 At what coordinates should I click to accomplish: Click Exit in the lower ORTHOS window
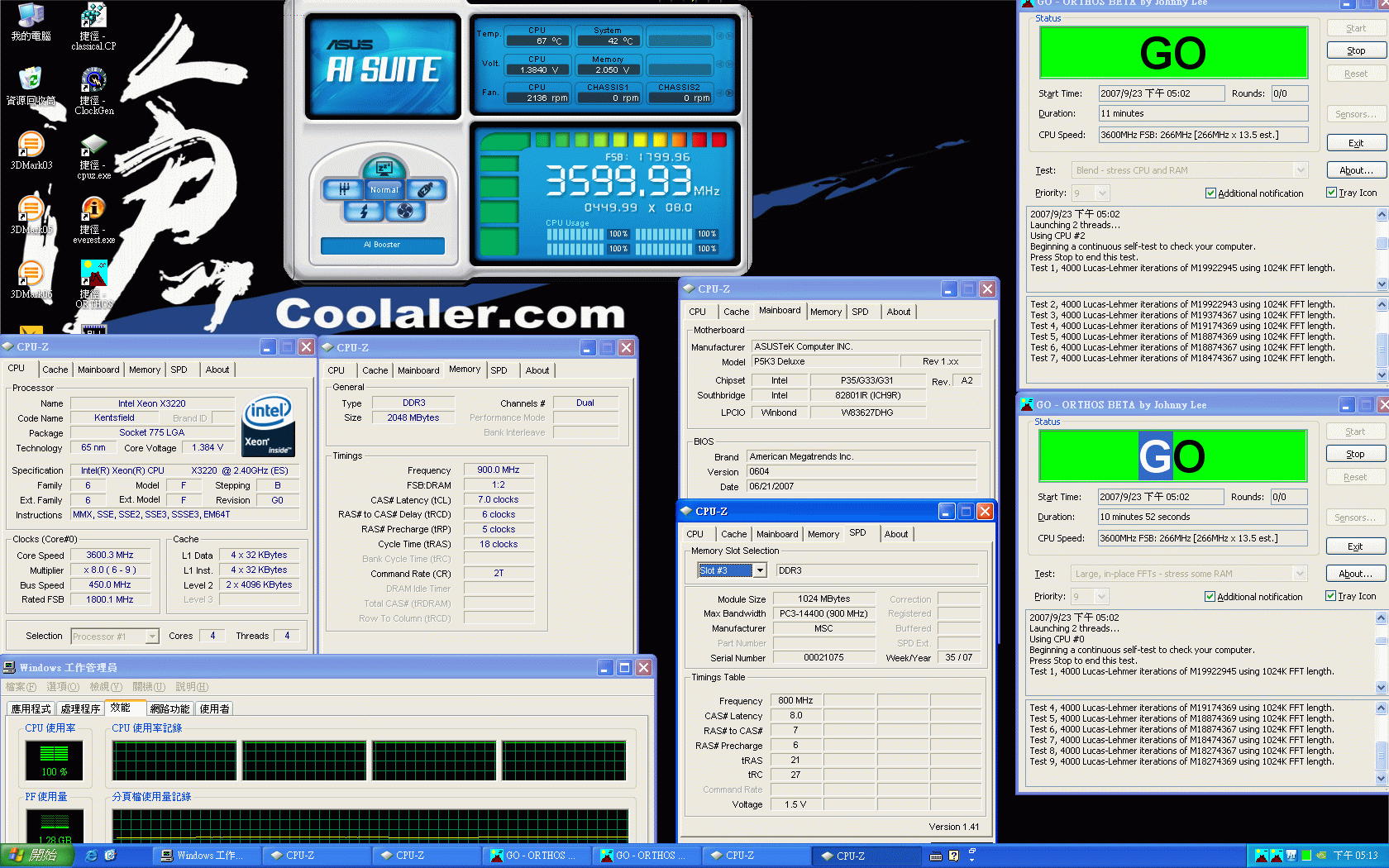(1355, 546)
